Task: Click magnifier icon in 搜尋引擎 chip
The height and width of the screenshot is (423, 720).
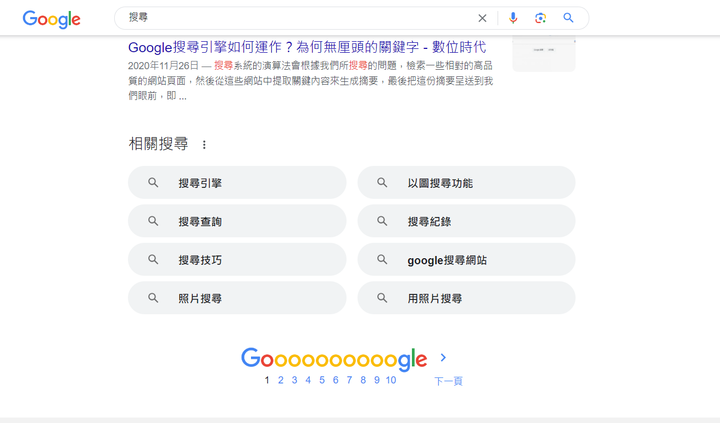Action: [x=153, y=183]
